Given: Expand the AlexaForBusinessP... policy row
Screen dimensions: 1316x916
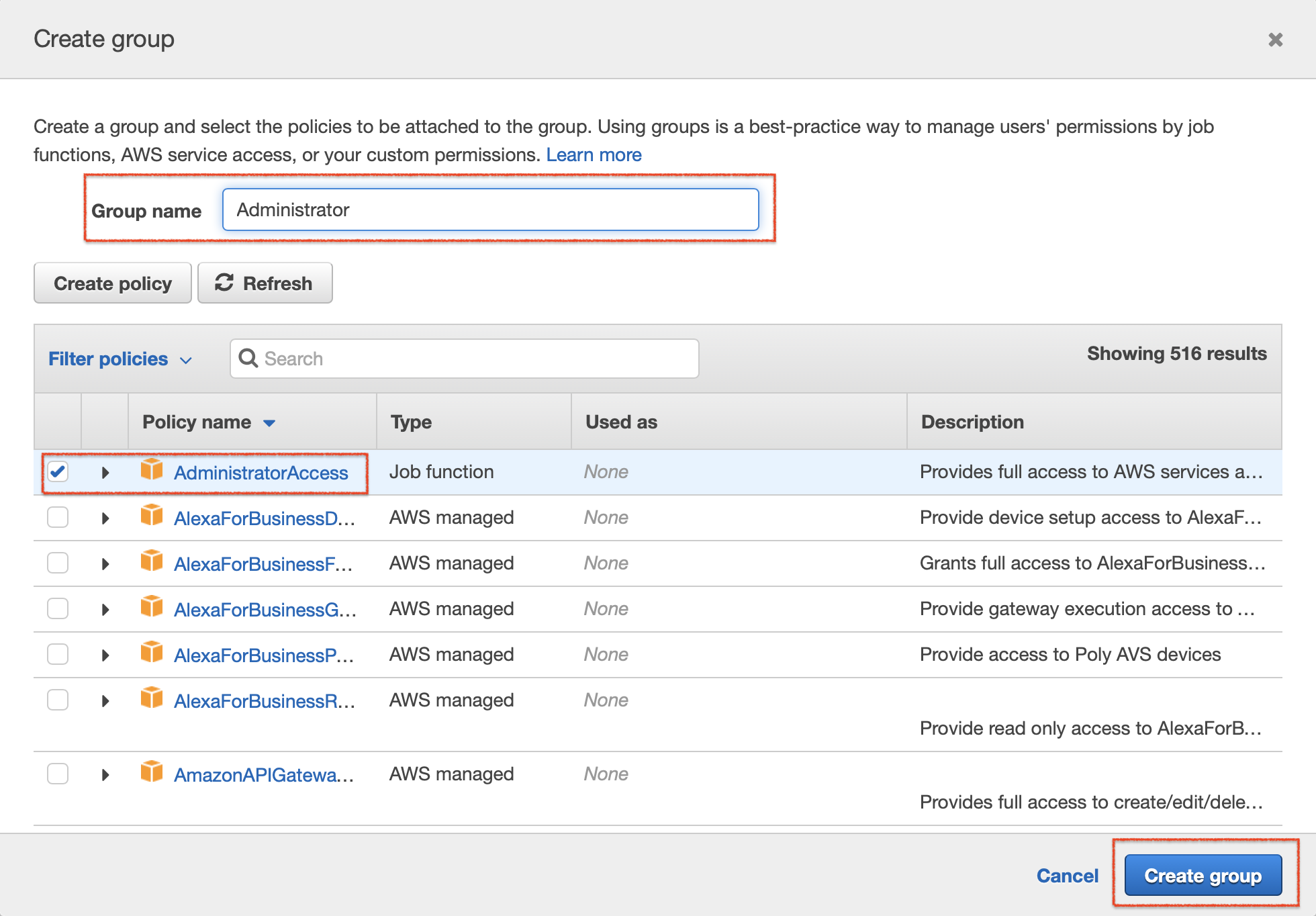Looking at the screenshot, I should [x=105, y=655].
